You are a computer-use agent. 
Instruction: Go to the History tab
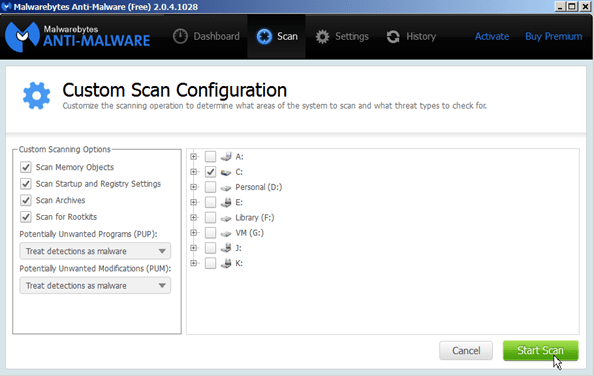tap(411, 36)
